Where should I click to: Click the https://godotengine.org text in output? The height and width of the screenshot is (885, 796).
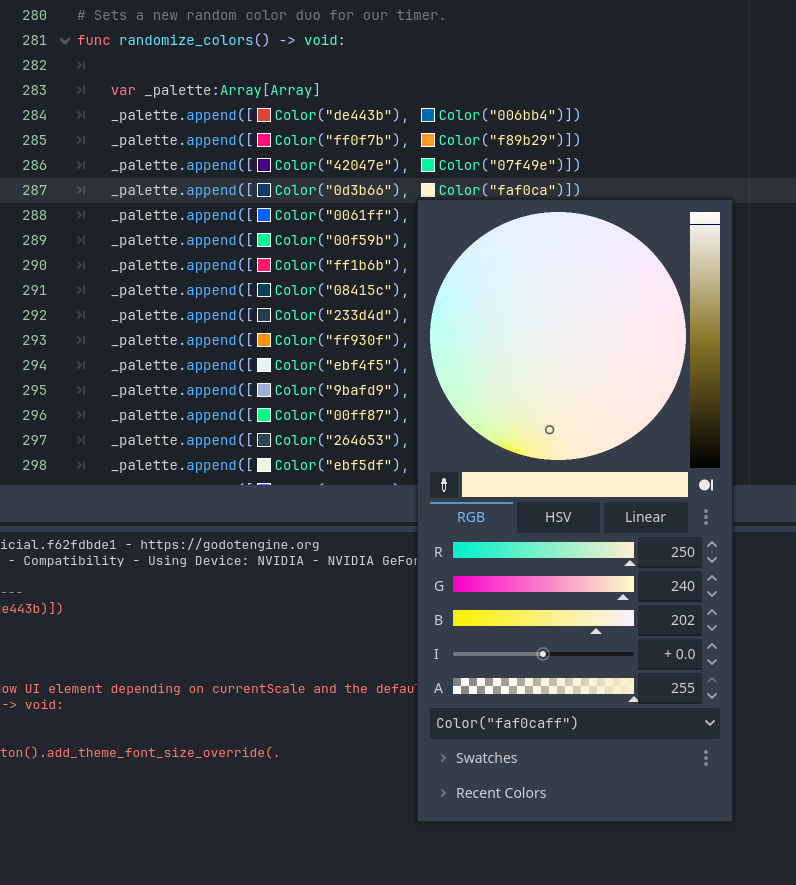pyautogui.click(x=229, y=545)
